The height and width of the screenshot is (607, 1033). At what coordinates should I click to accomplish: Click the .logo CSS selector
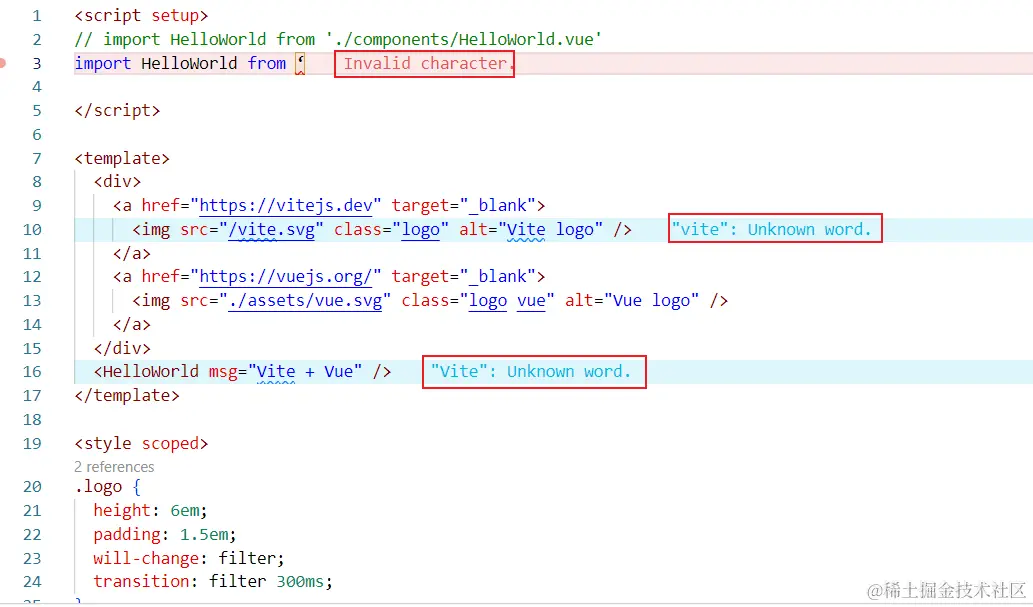[98, 487]
